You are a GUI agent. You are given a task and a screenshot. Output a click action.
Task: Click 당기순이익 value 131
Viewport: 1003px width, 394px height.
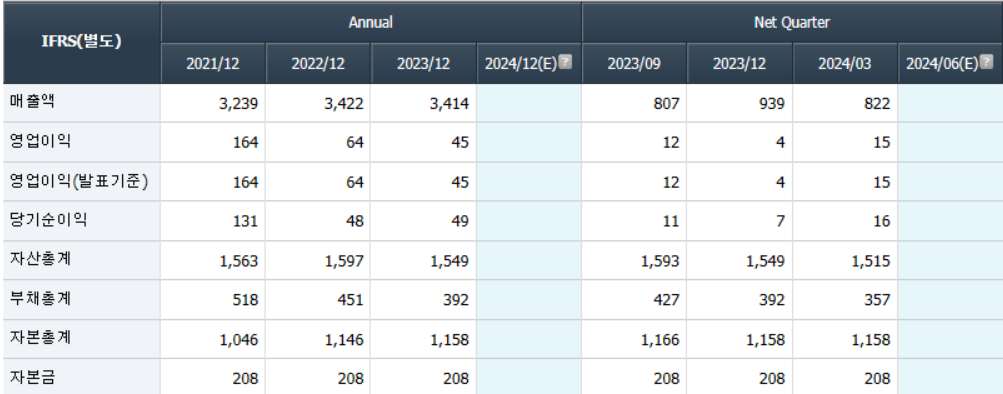(246, 221)
